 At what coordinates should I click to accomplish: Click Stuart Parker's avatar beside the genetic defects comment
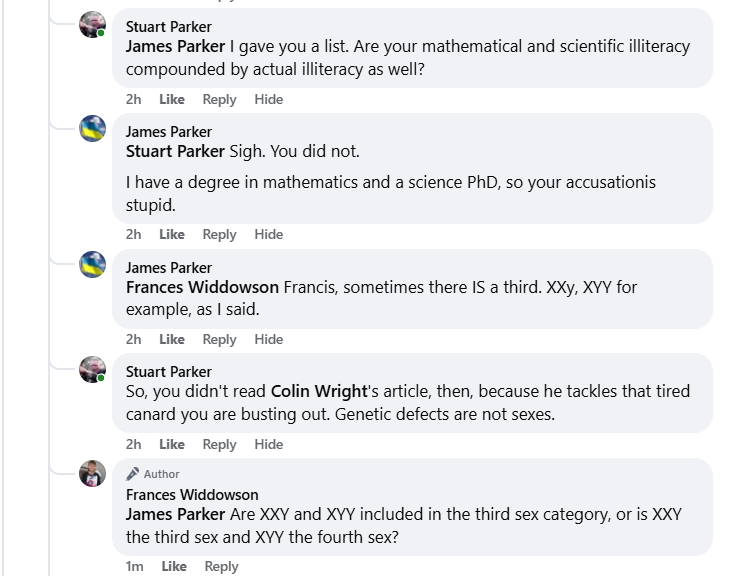click(x=93, y=370)
